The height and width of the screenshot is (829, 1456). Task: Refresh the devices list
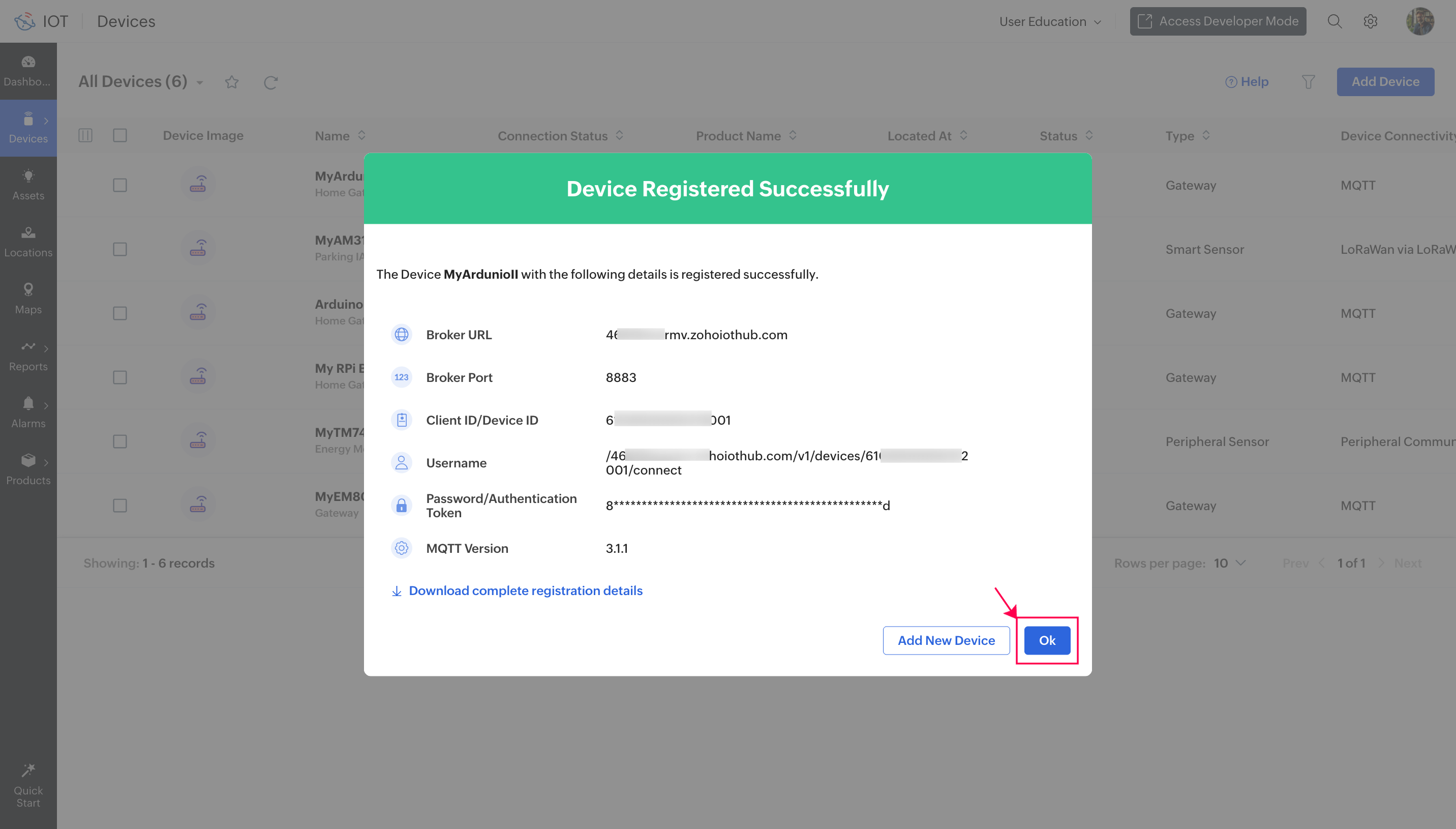271,82
